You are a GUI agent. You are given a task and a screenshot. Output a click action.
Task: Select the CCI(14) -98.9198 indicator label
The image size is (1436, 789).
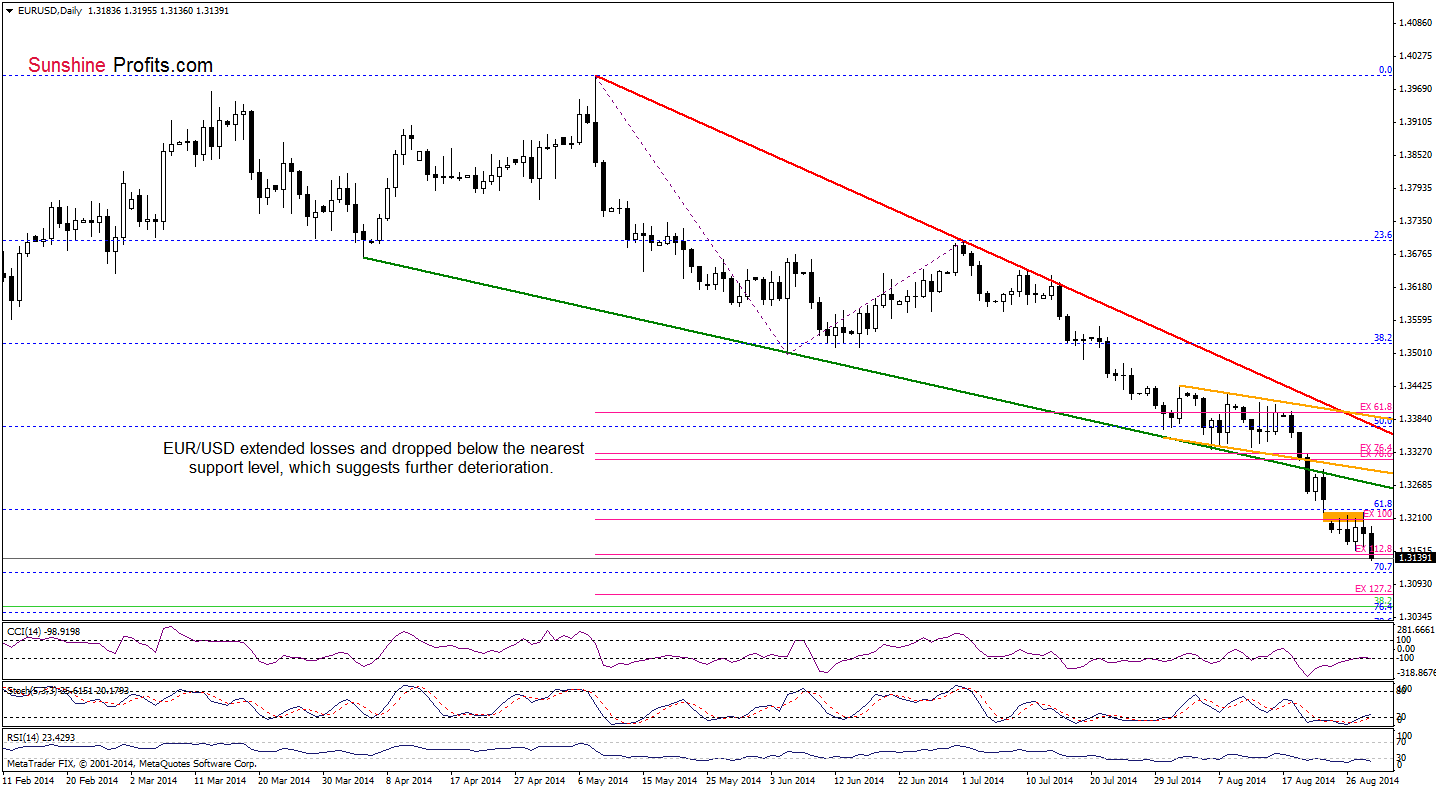(x=43, y=630)
